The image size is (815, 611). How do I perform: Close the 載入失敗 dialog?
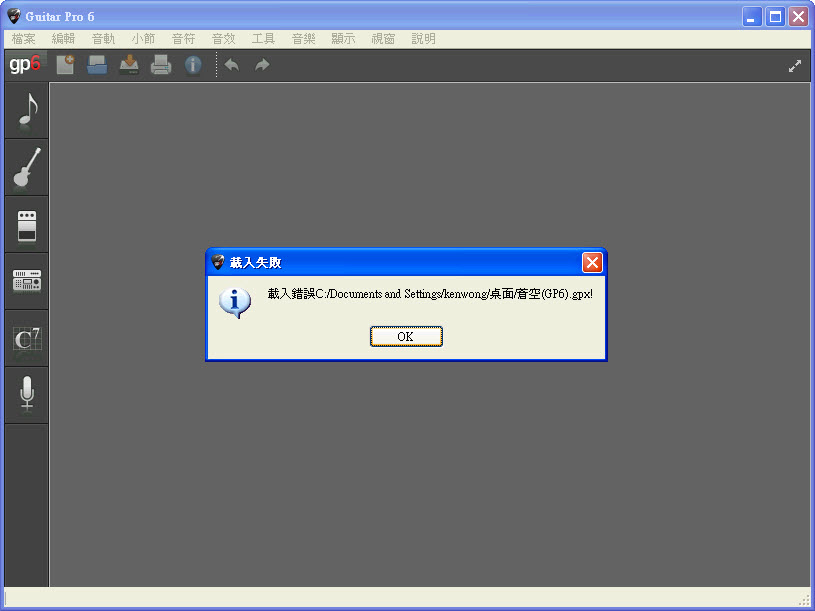[x=592, y=262]
